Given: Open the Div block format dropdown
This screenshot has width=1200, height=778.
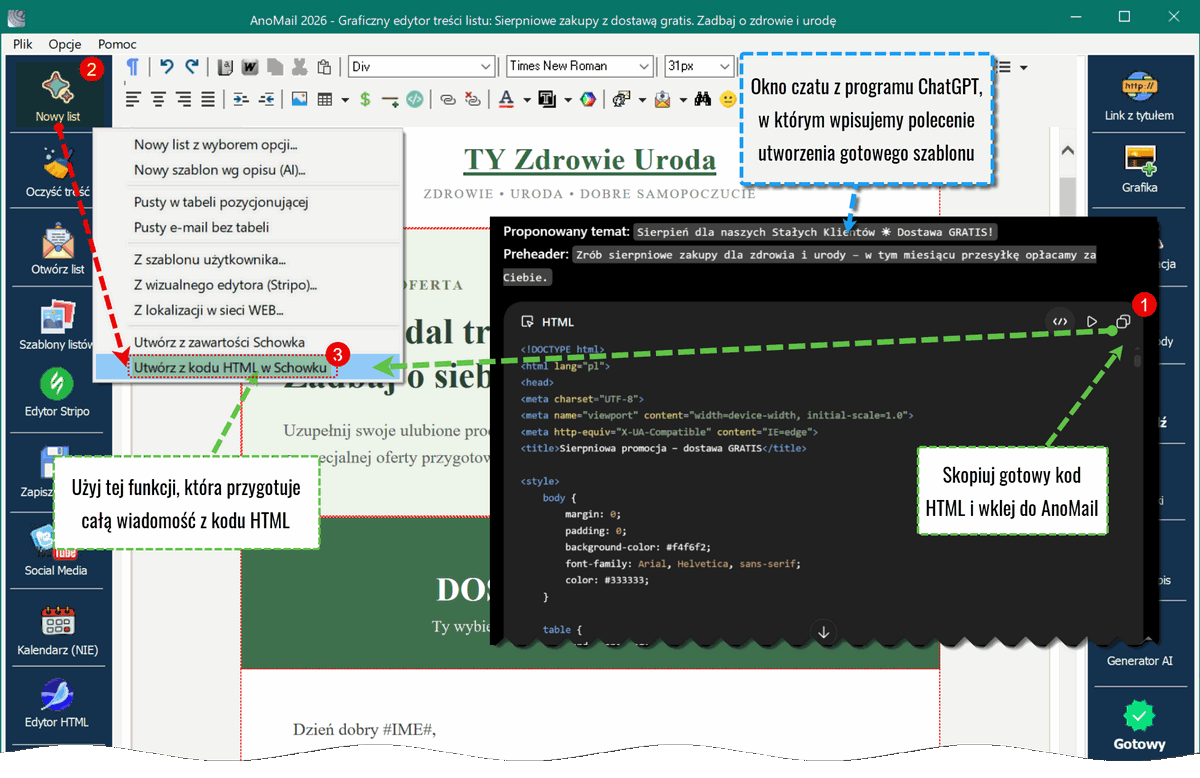Looking at the screenshot, I should pyautogui.click(x=421, y=67).
